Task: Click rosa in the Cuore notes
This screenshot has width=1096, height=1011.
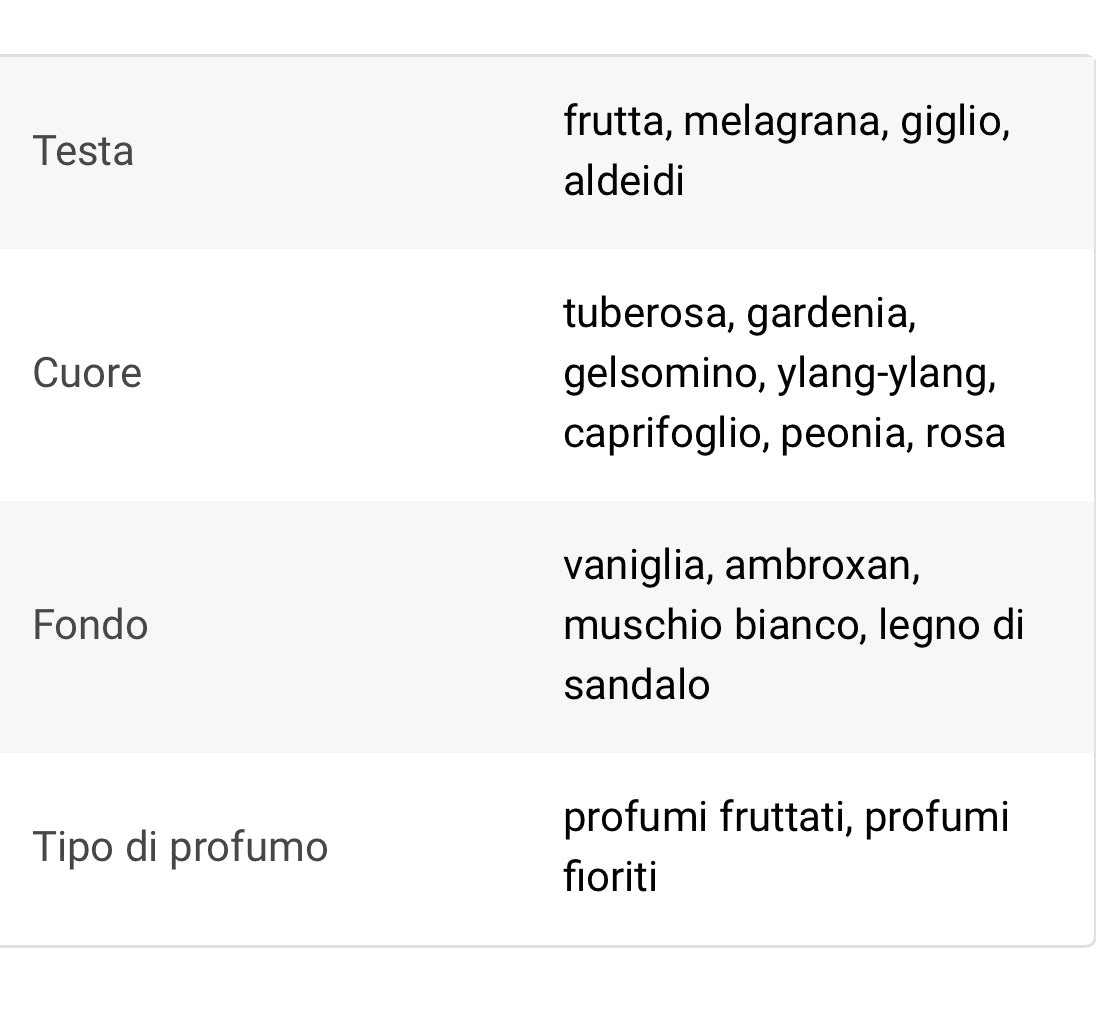Action: [x=965, y=434]
